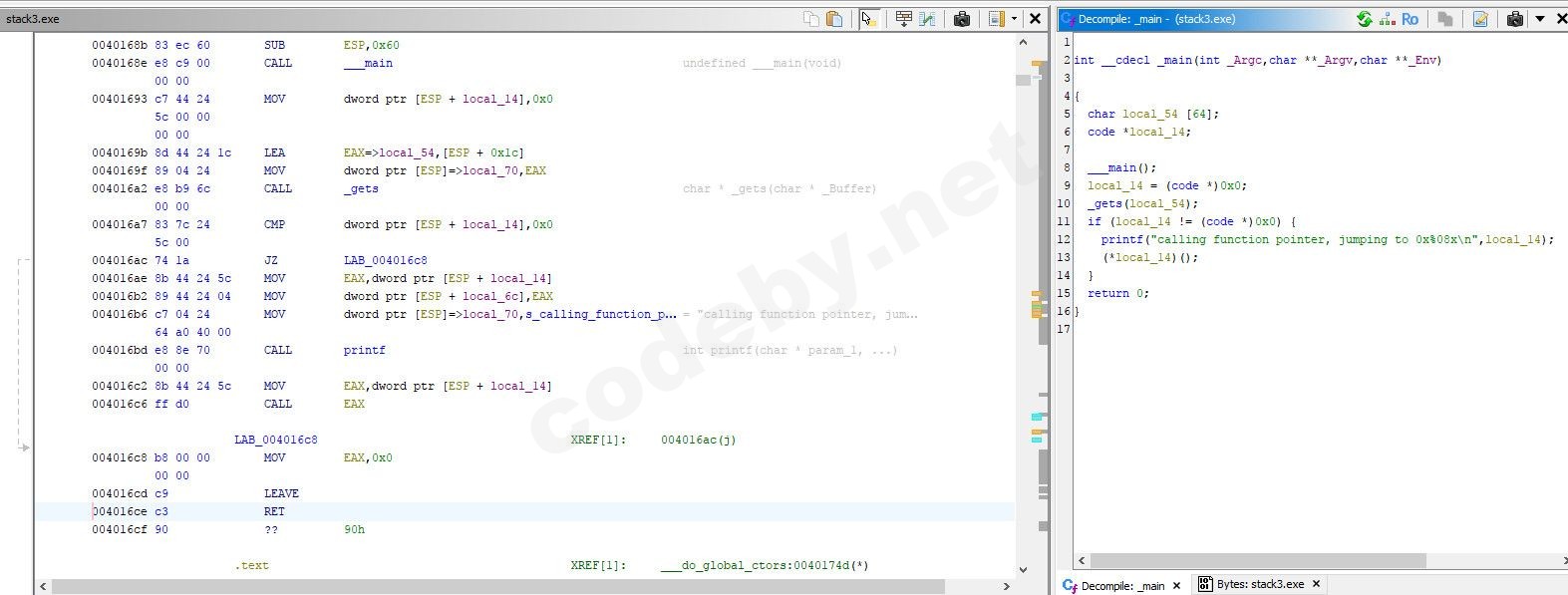Click the listing vertical scrollbar down arrow
Image resolution: width=1568 pixels, height=595 pixels.
click(1024, 570)
